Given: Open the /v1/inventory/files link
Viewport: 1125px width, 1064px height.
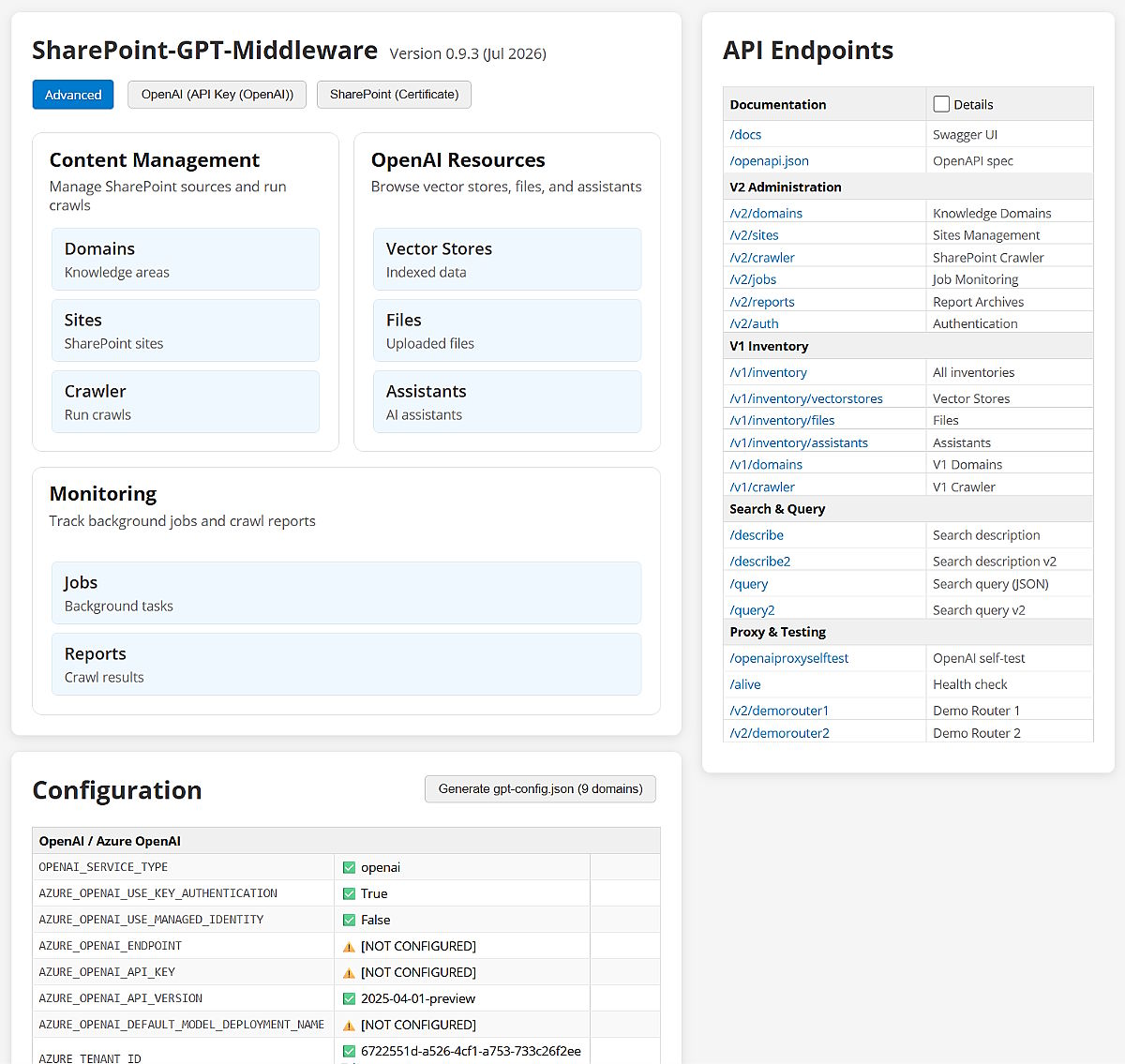Looking at the screenshot, I should pos(782,421).
